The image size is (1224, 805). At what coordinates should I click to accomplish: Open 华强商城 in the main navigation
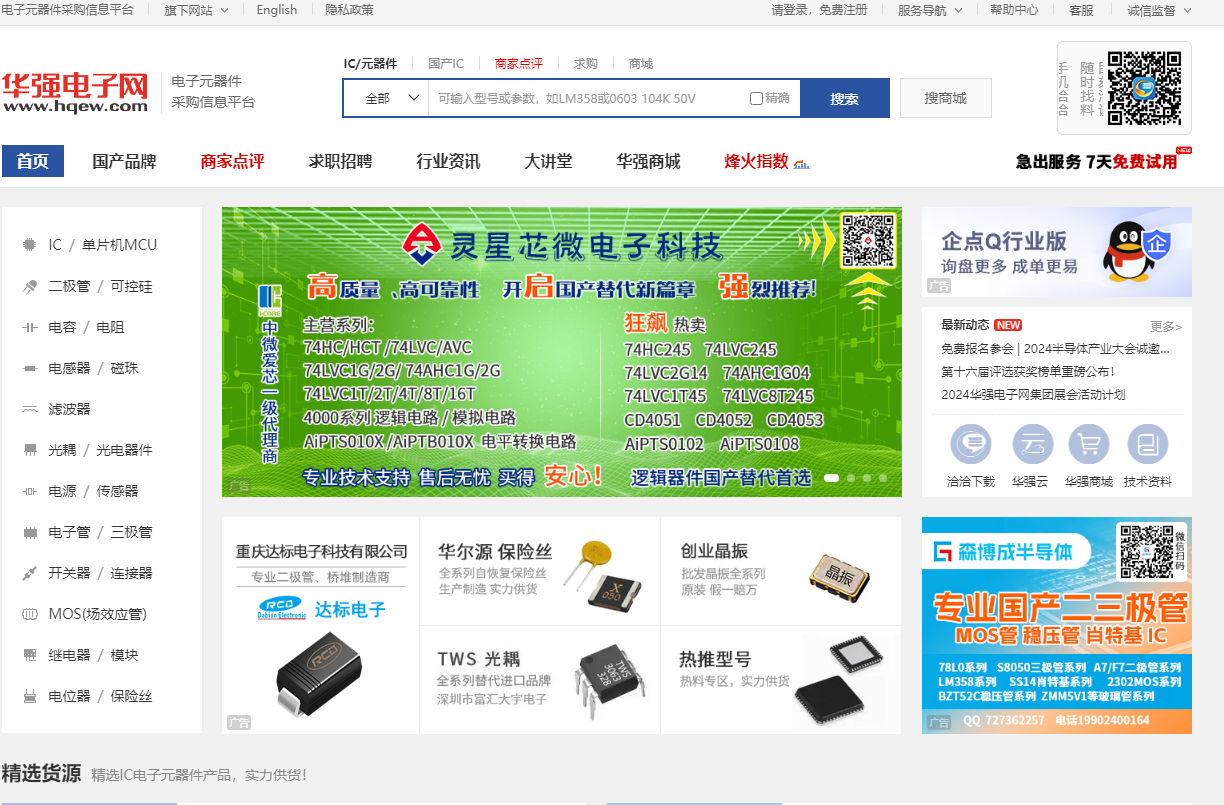pyautogui.click(x=648, y=161)
